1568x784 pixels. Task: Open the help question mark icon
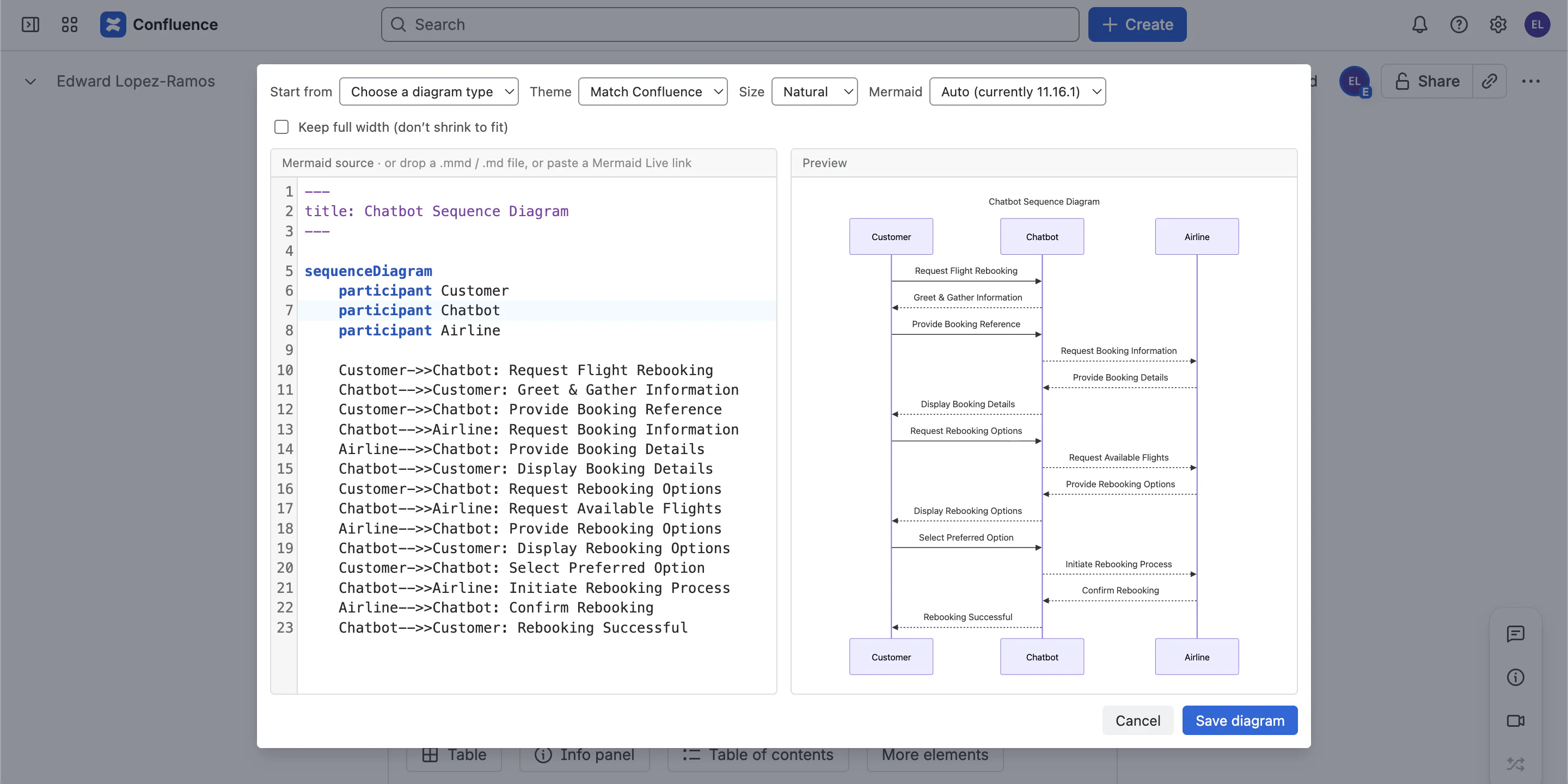coord(1459,24)
